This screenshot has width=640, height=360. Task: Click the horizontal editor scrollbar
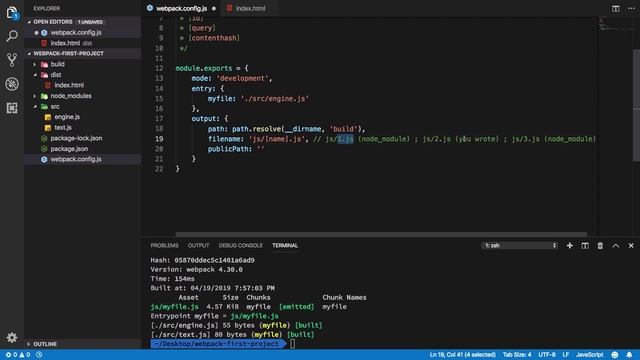381,234
